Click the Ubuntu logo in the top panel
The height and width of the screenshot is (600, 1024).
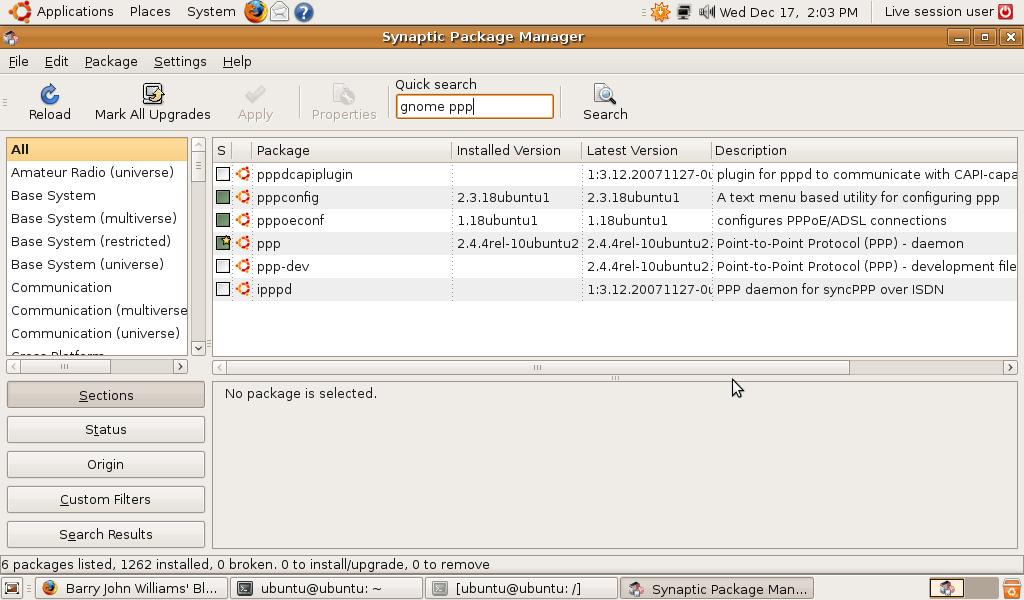pyautogui.click(x=20, y=11)
